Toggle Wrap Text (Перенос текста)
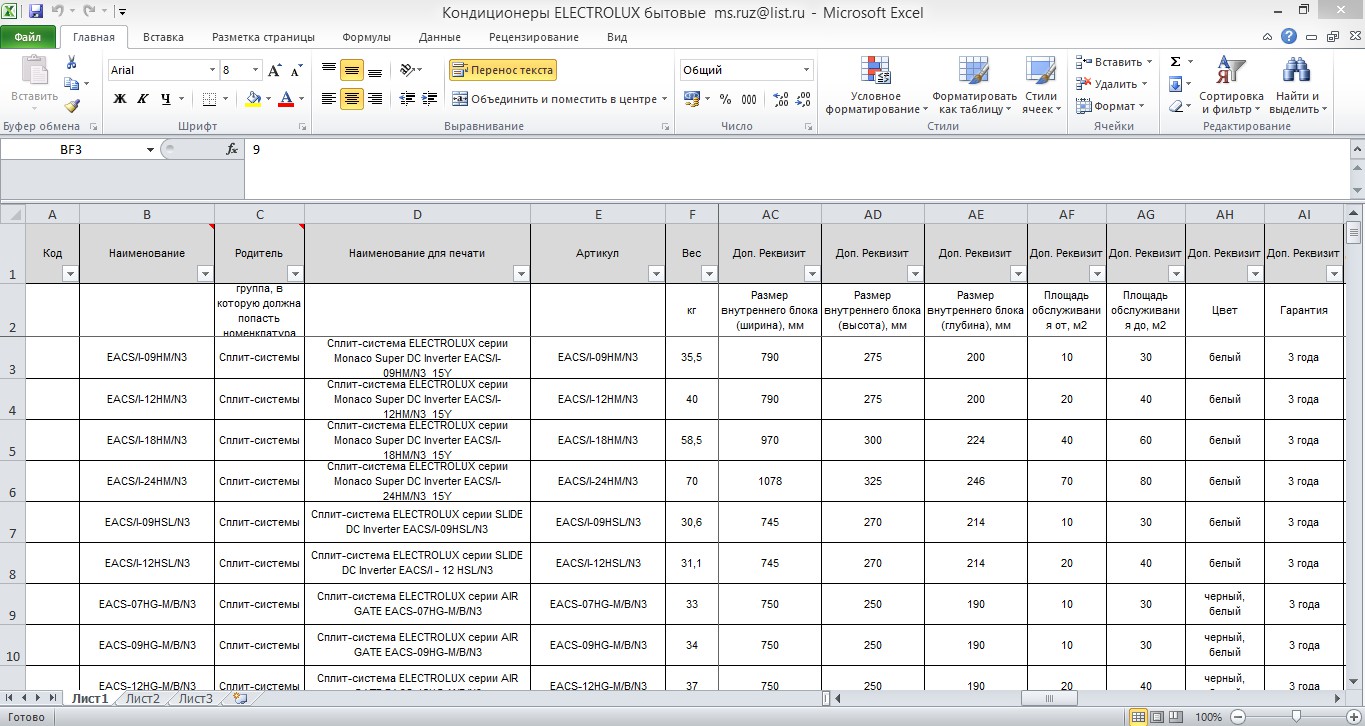The width and height of the screenshot is (1365, 726). [x=502, y=71]
